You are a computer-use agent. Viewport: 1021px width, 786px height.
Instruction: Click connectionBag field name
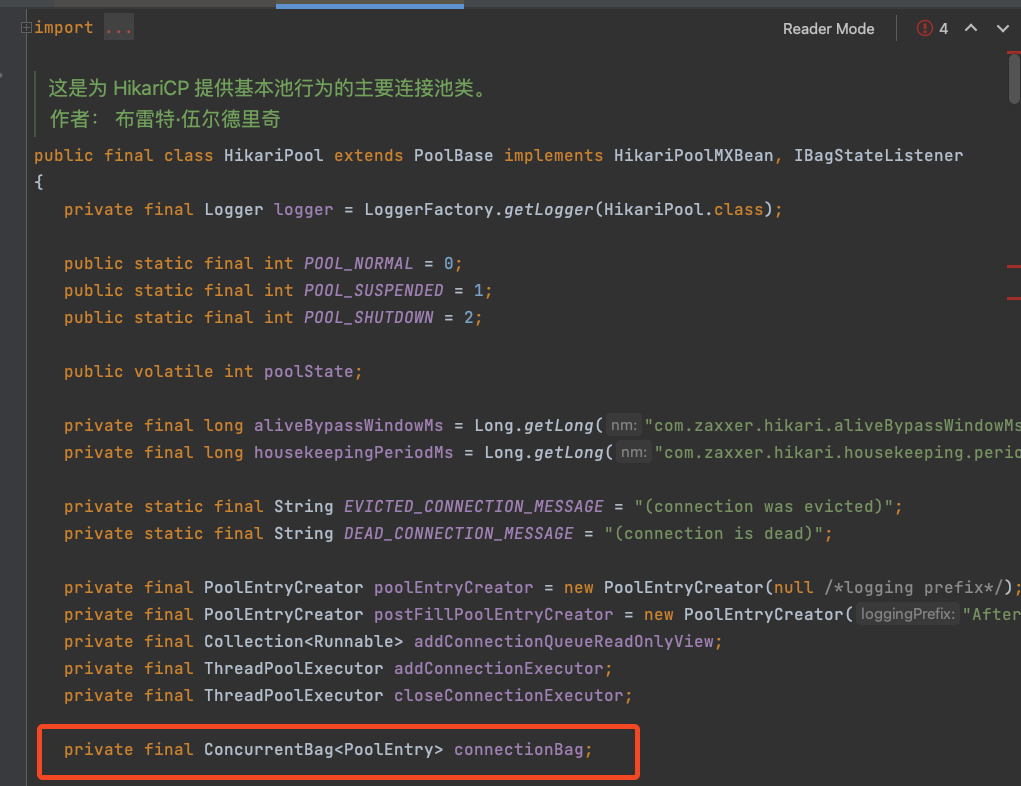click(x=518, y=750)
